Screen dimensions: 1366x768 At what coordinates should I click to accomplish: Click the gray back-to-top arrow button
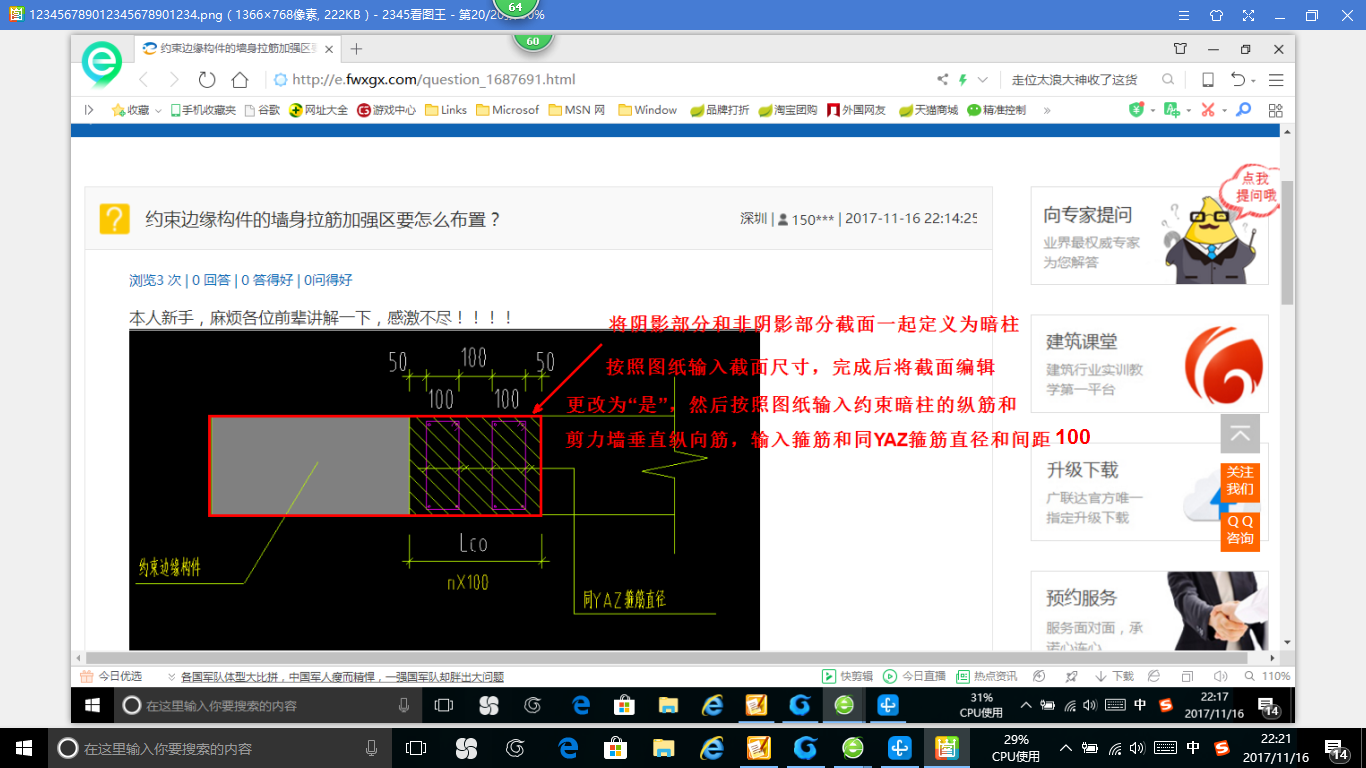pyautogui.click(x=1240, y=434)
